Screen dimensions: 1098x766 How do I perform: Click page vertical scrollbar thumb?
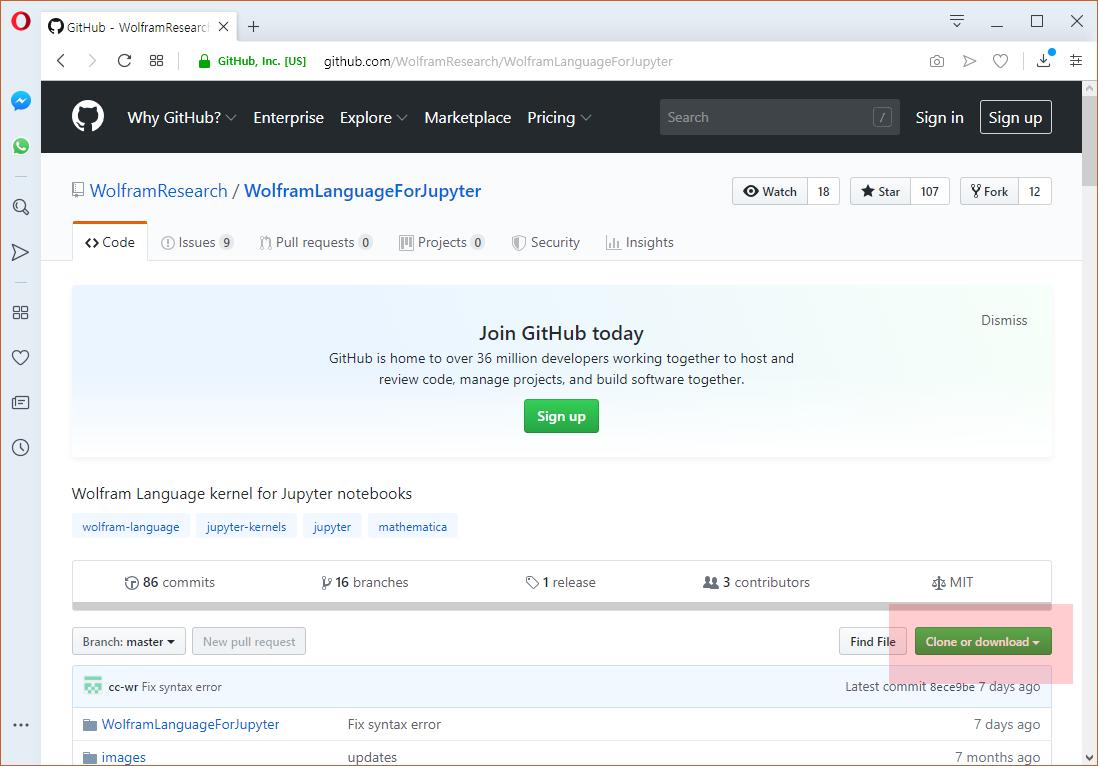1090,141
